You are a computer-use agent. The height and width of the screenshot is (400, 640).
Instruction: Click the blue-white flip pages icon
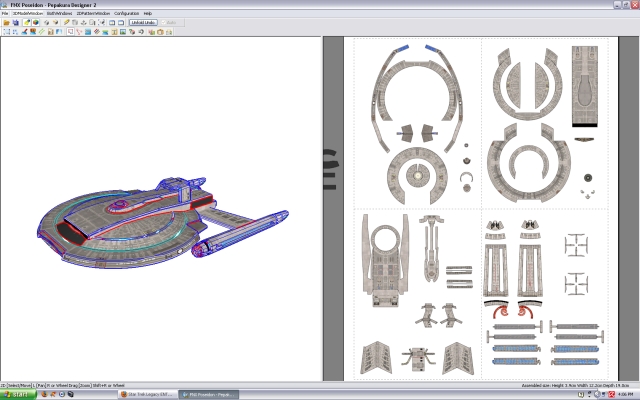coord(59,31)
